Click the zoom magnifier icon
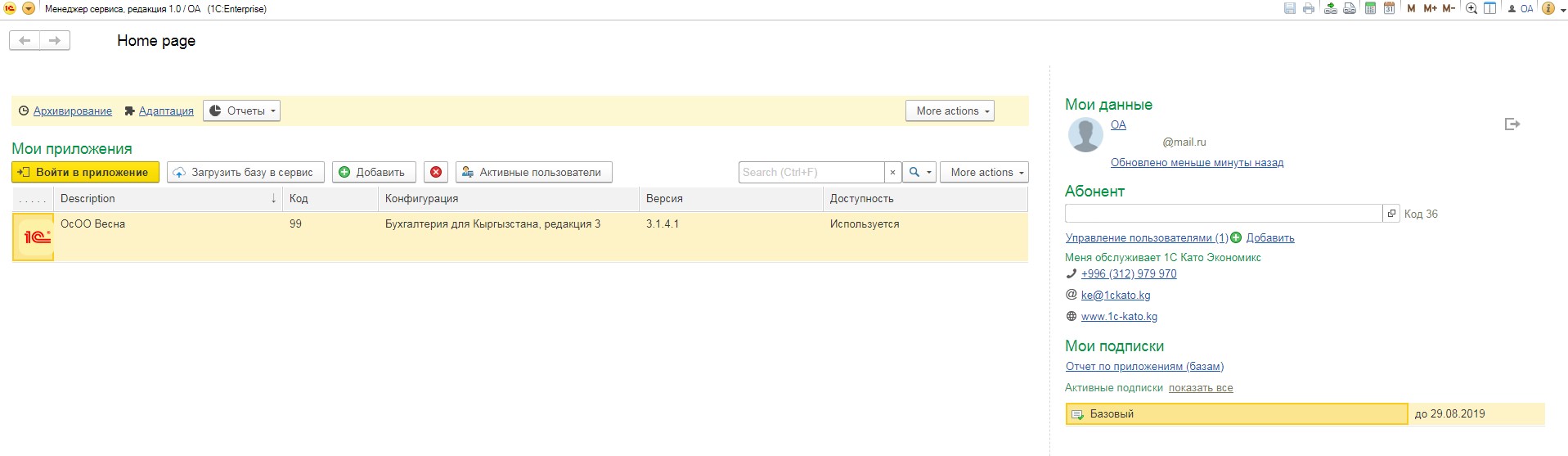This screenshot has height=456, width=1568. pos(1471,9)
